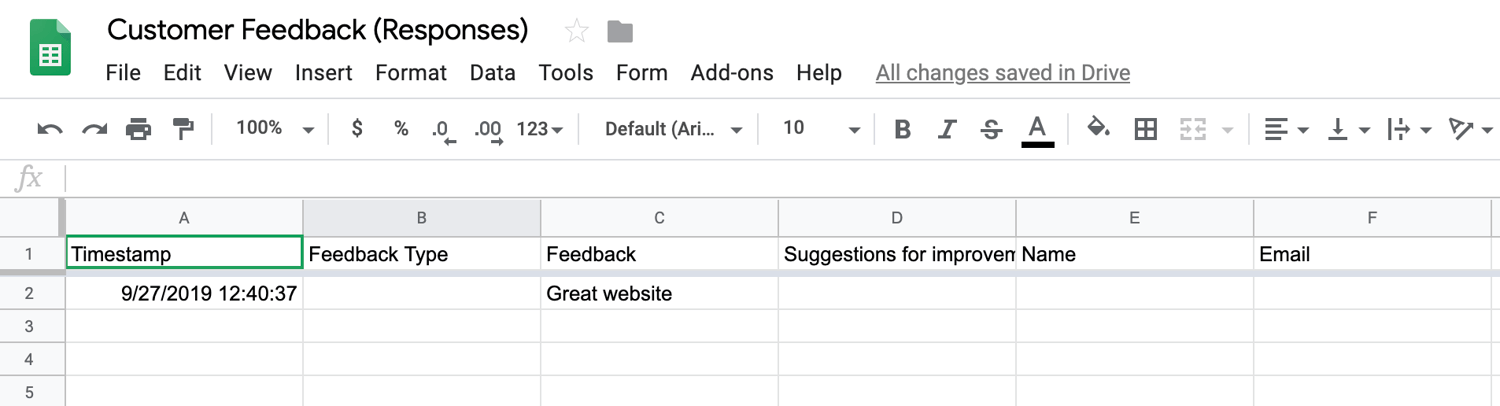Toggle italic formatting
This screenshot has height=406, width=1500.
point(946,129)
